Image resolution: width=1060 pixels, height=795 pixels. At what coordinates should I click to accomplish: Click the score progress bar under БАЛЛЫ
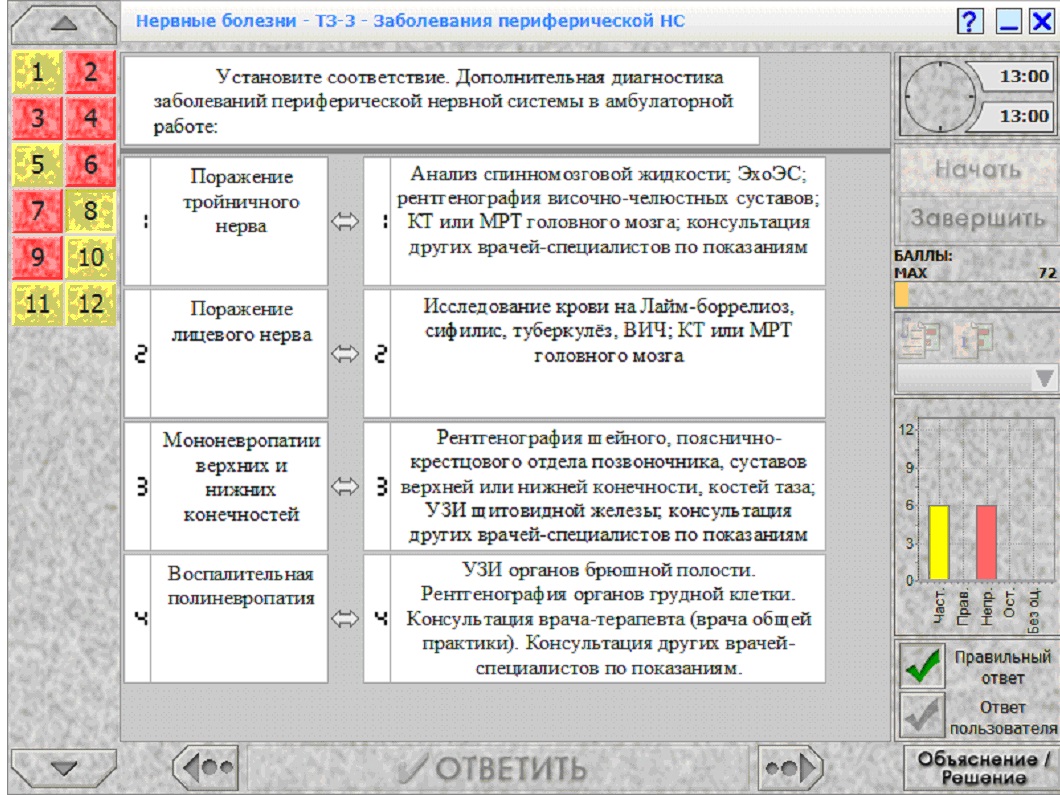pos(976,295)
